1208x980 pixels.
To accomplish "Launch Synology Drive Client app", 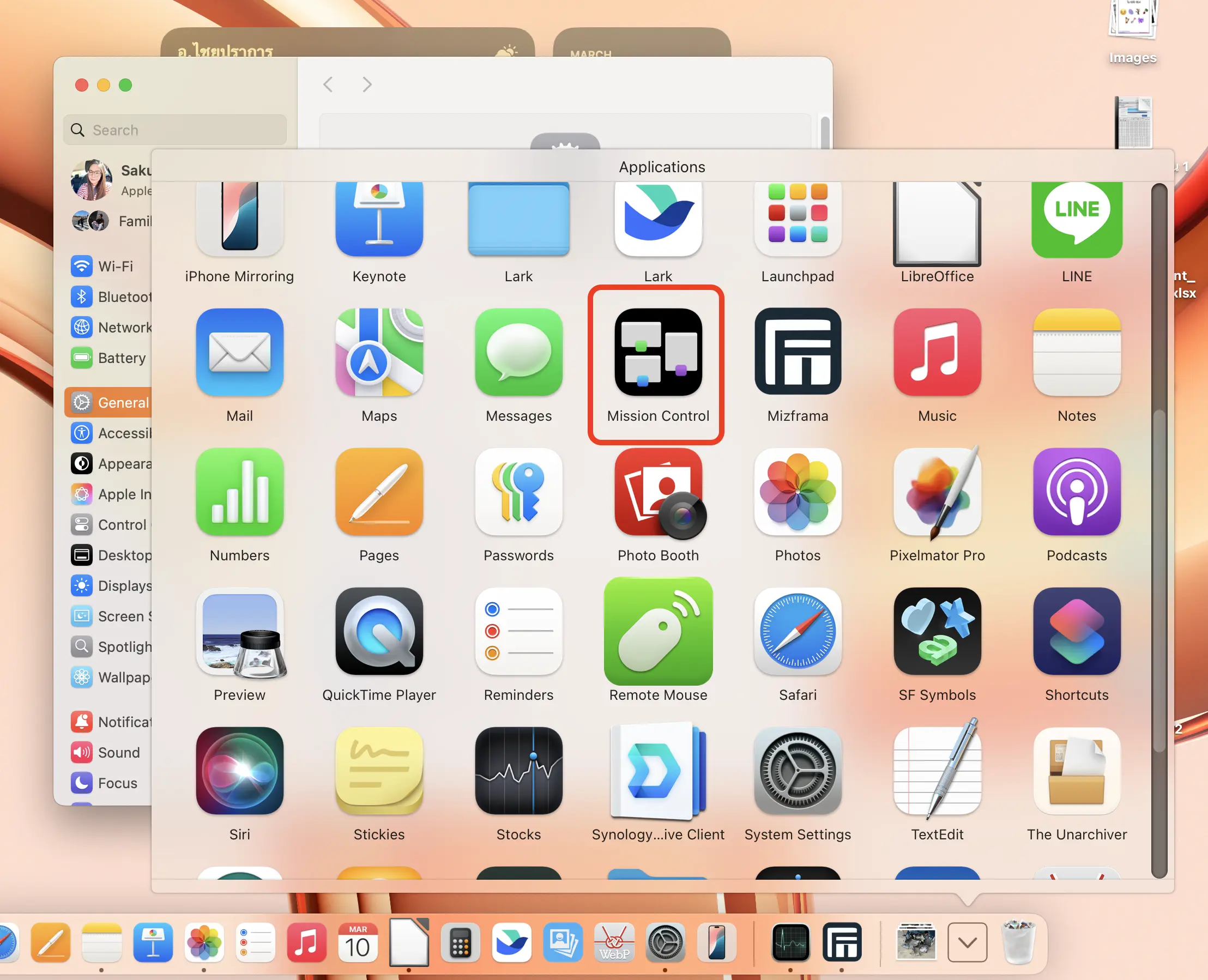I will coord(657,771).
